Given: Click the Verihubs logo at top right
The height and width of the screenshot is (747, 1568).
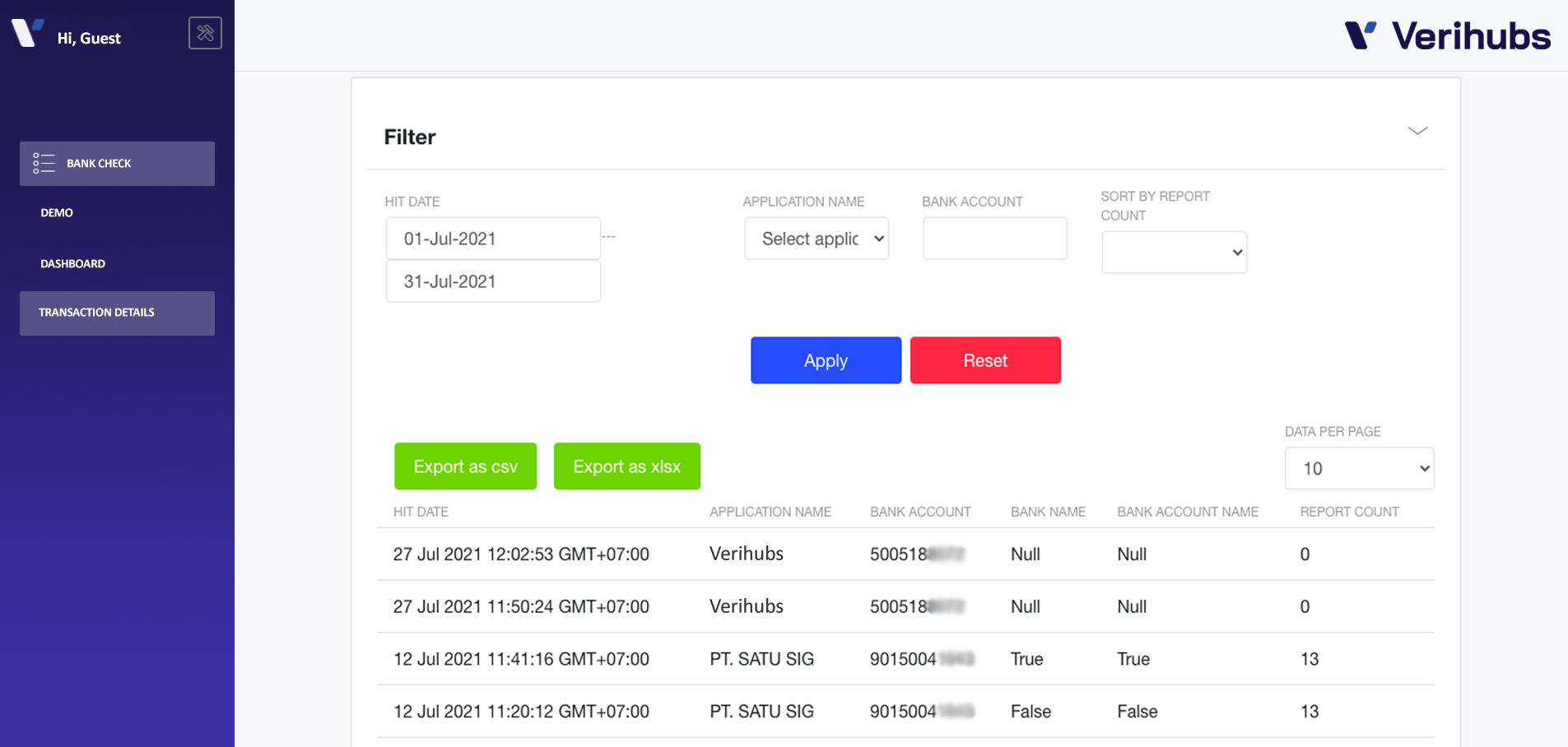Looking at the screenshot, I should [x=1447, y=36].
